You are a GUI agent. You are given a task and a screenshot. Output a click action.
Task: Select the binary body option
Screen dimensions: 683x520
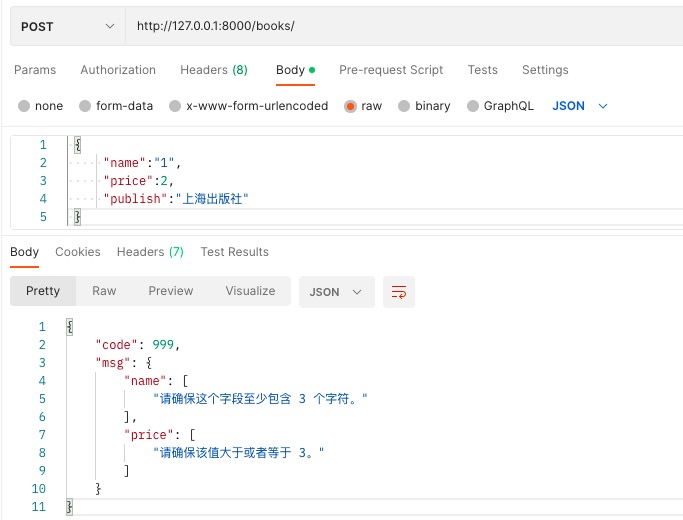point(404,106)
